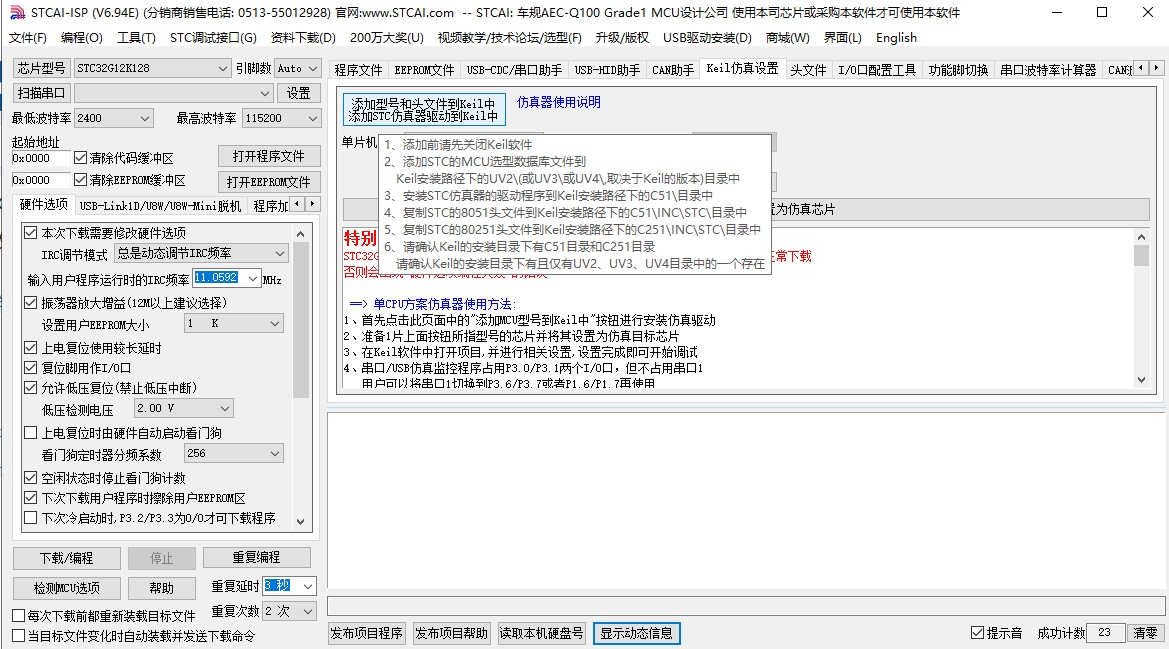This screenshot has height=649, width=1169.
Task: Click 打开程序文件 button
Action: (269, 156)
